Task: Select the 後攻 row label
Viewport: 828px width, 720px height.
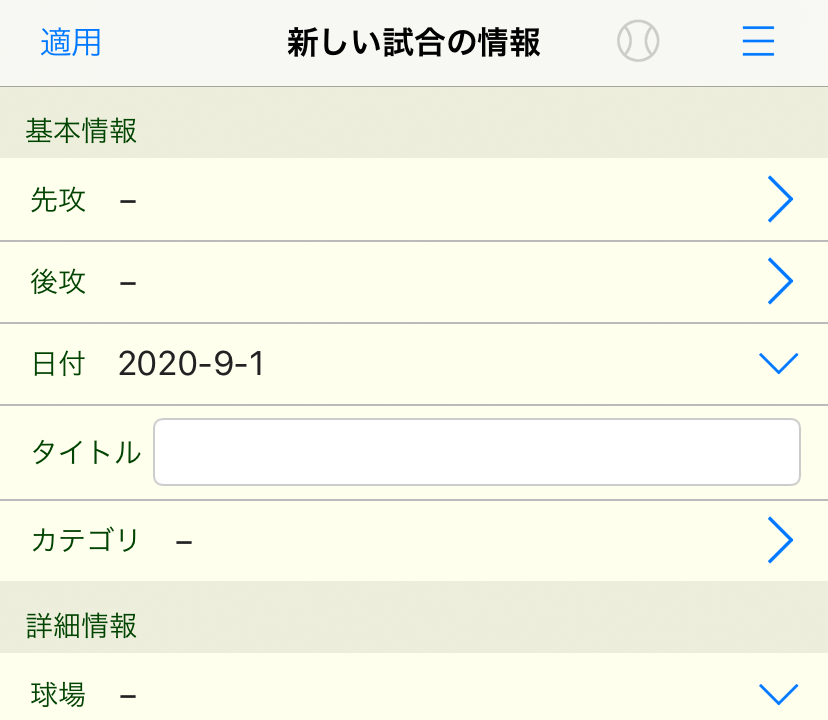Action: point(58,282)
